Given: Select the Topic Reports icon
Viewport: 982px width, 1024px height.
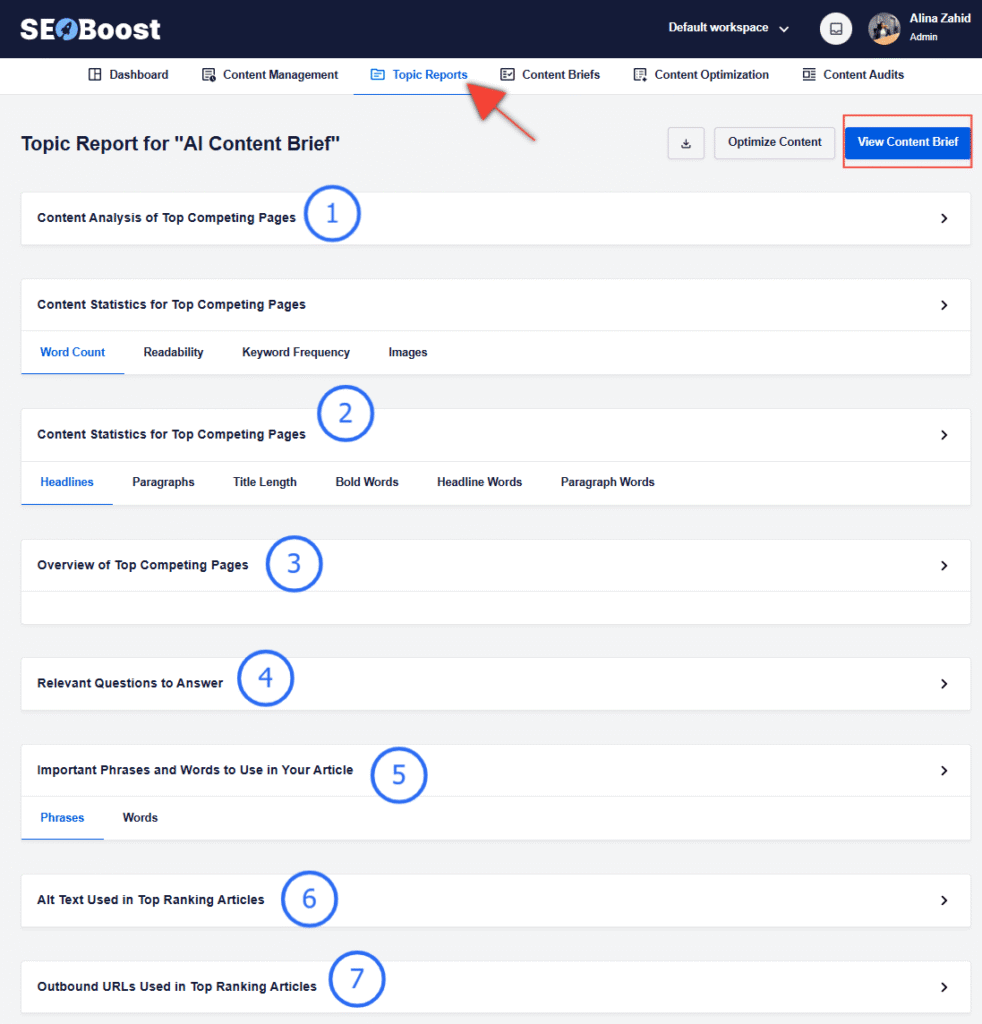Looking at the screenshot, I should pos(379,74).
